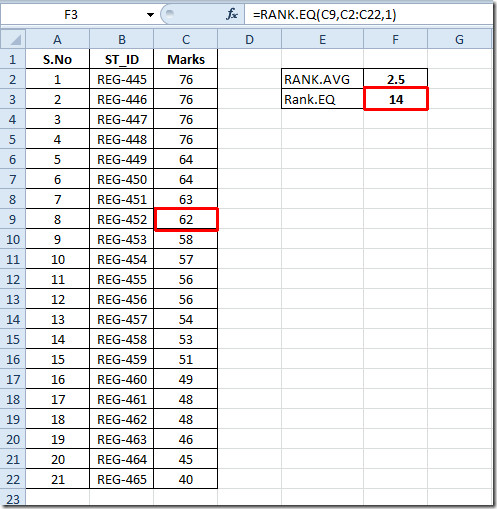Select column A header

point(58,39)
